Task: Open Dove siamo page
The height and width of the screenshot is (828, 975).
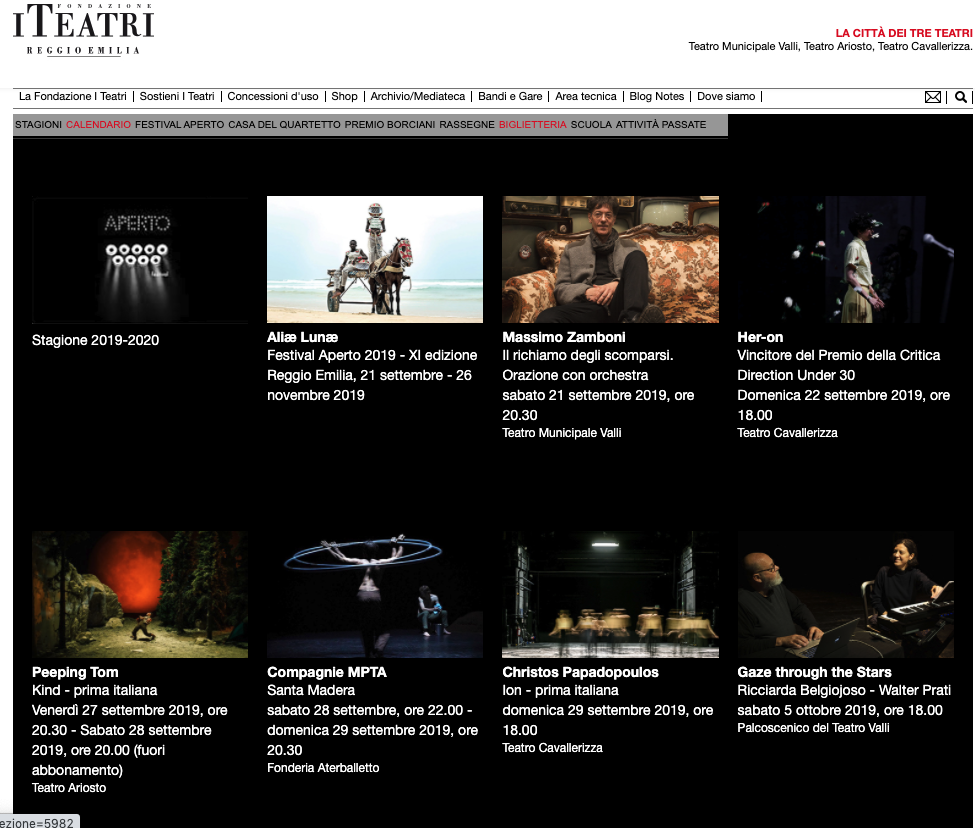Action: click(726, 96)
